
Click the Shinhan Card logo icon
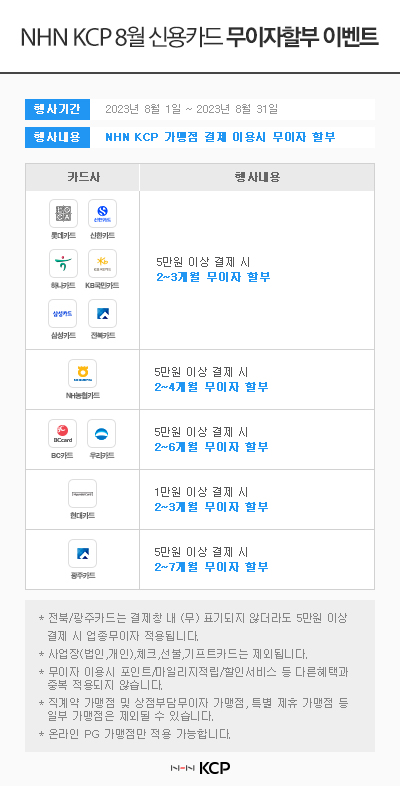(x=102, y=214)
